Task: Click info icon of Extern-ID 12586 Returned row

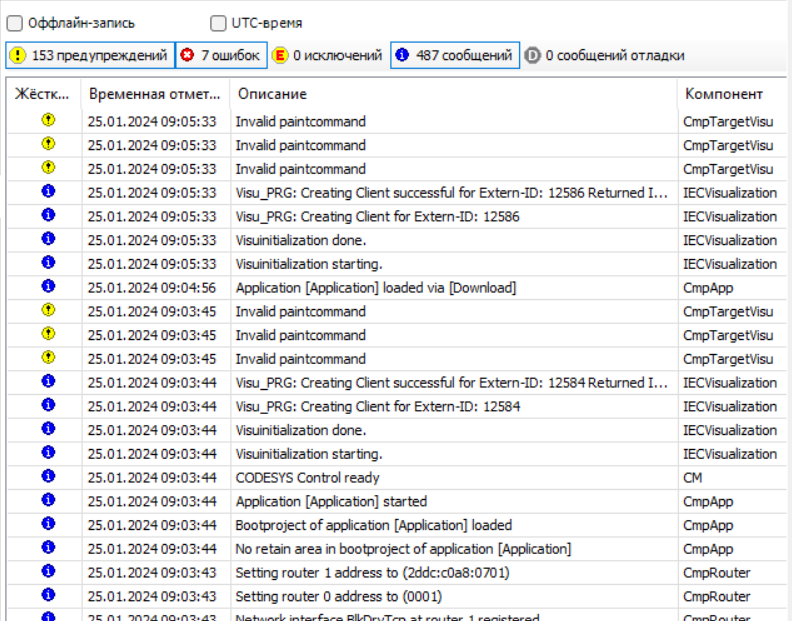Action: 48,192
